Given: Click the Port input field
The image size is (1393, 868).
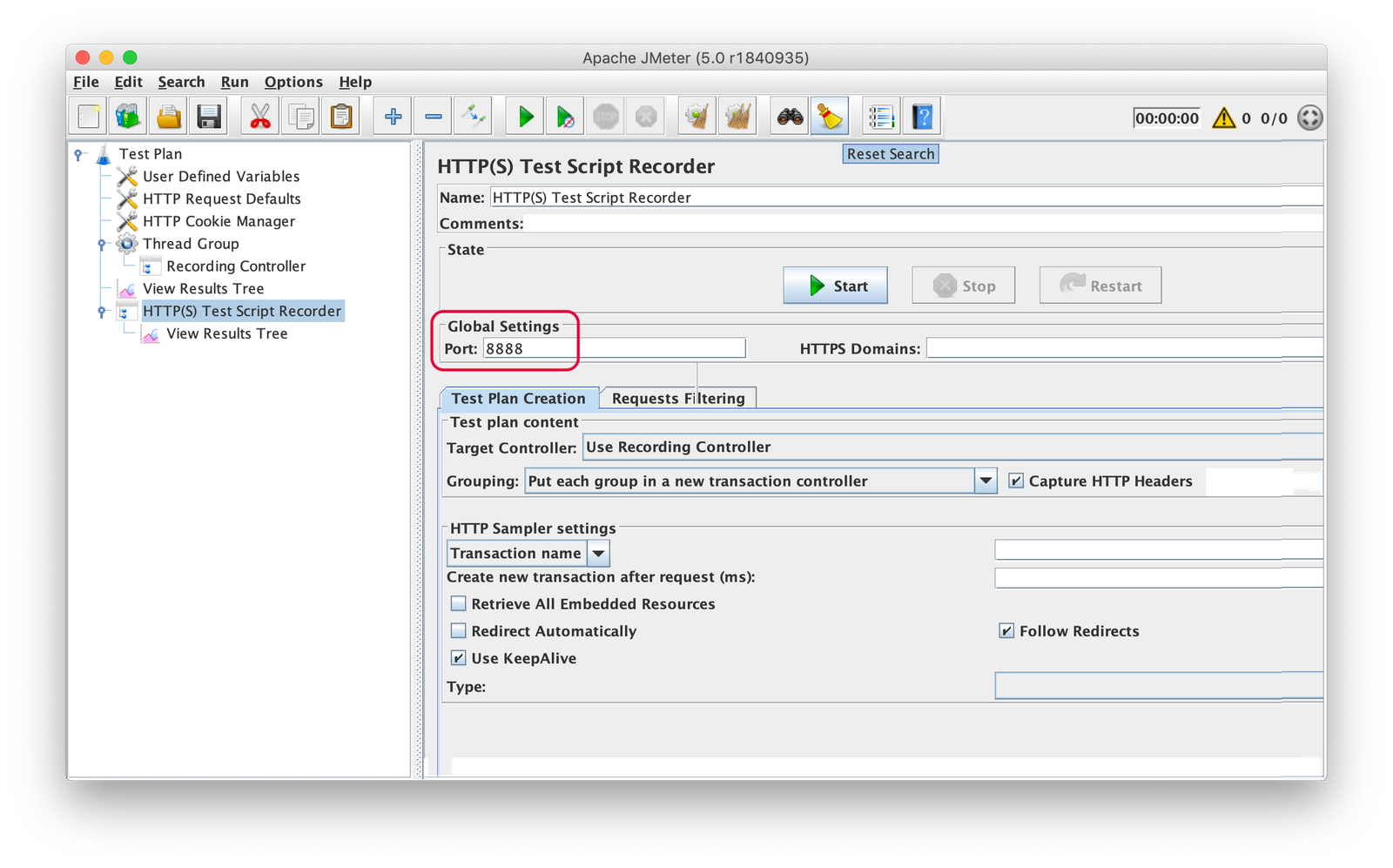Looking at the screenshot, I should click(614, 348).
